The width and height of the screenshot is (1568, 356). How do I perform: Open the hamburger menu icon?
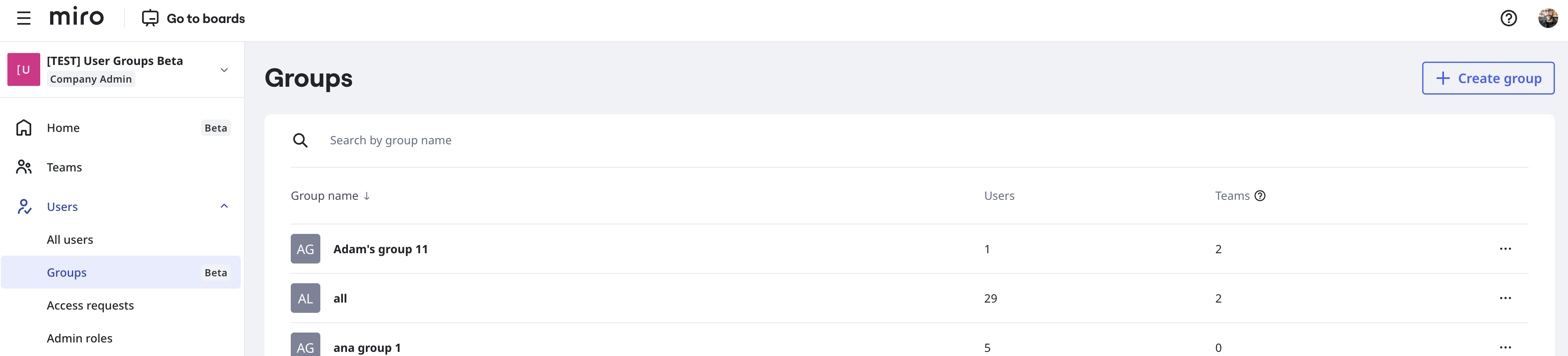click(x=24, y=18)
